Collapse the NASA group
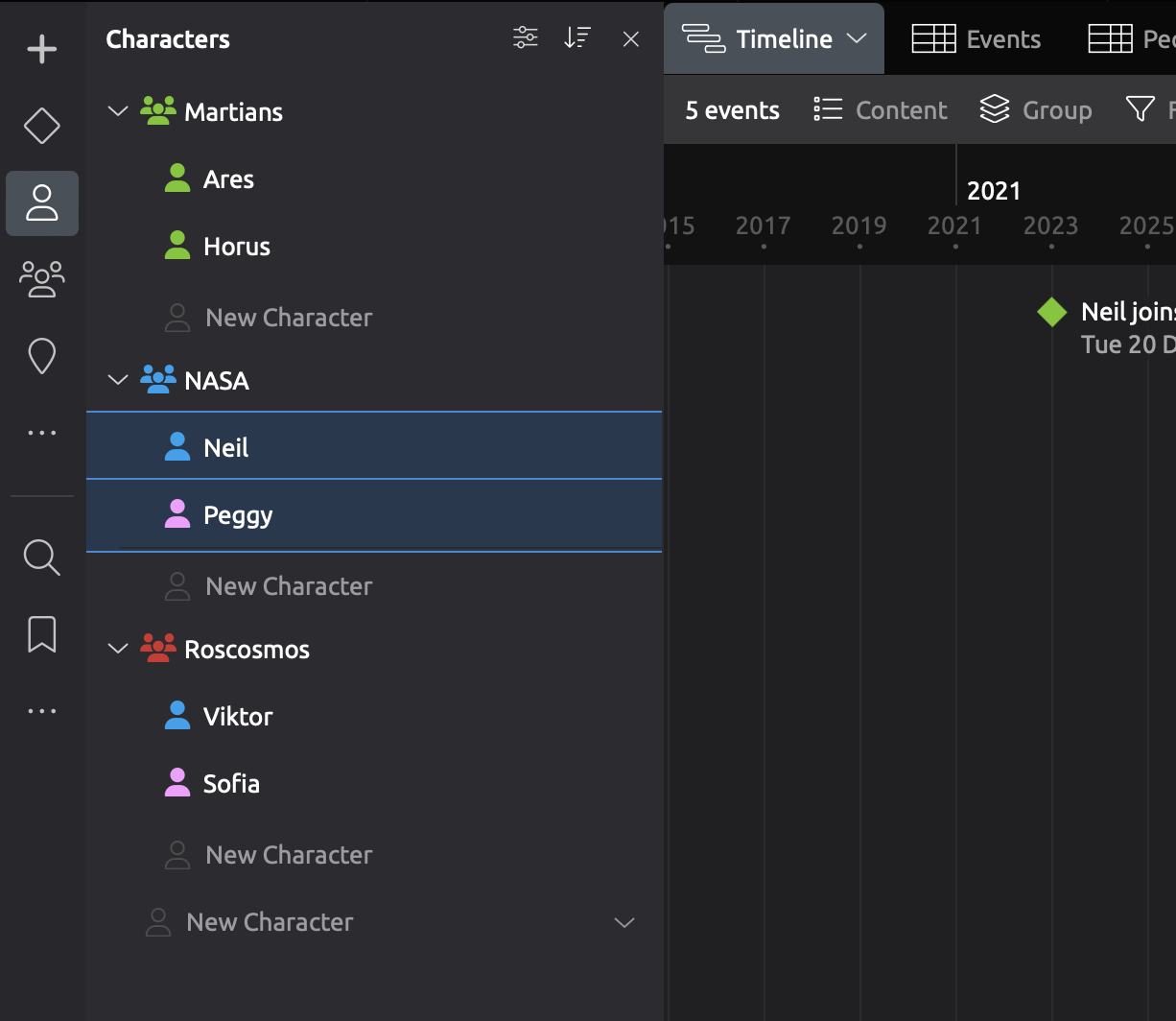This screenshot has height=1021, width=1176. pos(118,380)
